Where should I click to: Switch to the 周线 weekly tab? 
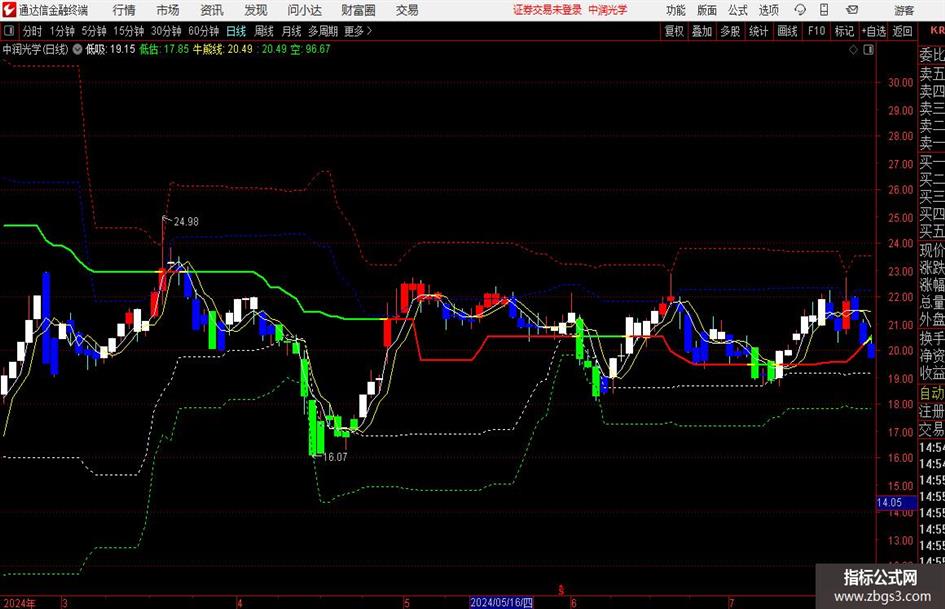pos(264,31)
